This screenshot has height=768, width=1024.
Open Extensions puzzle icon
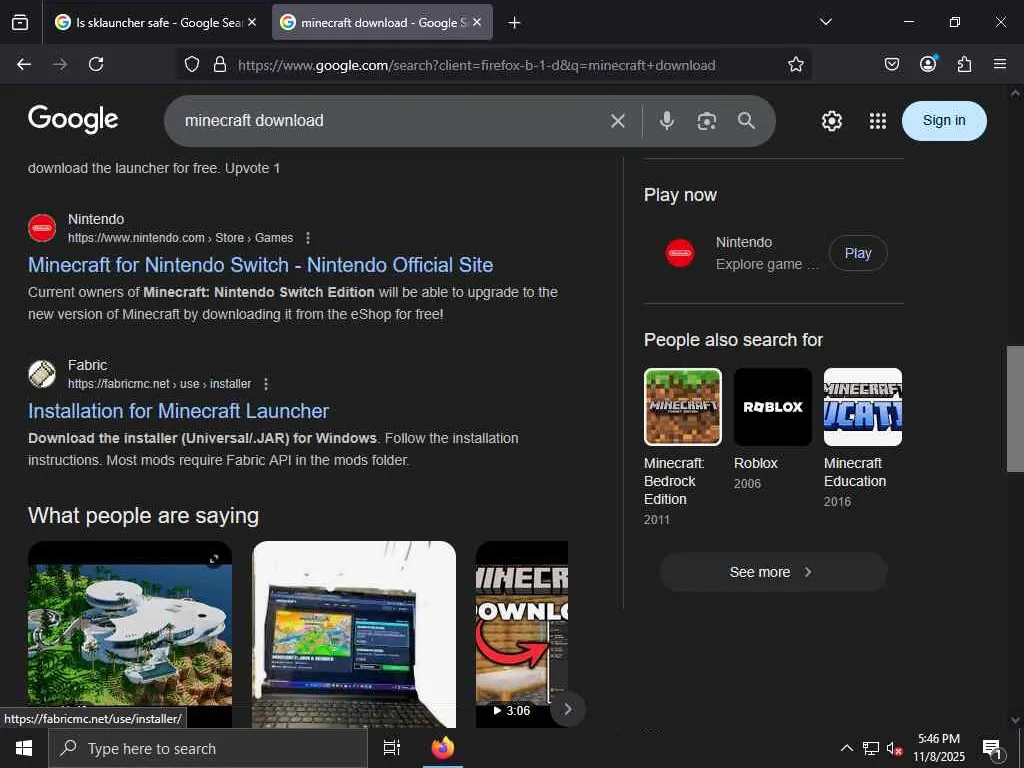coord(964,64)
